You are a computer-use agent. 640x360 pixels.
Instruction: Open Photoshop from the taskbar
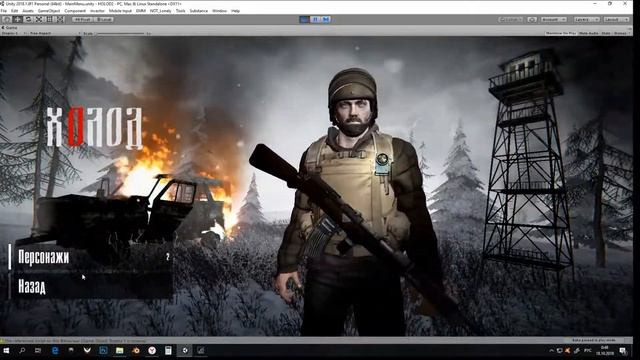[x=103, y=351]
